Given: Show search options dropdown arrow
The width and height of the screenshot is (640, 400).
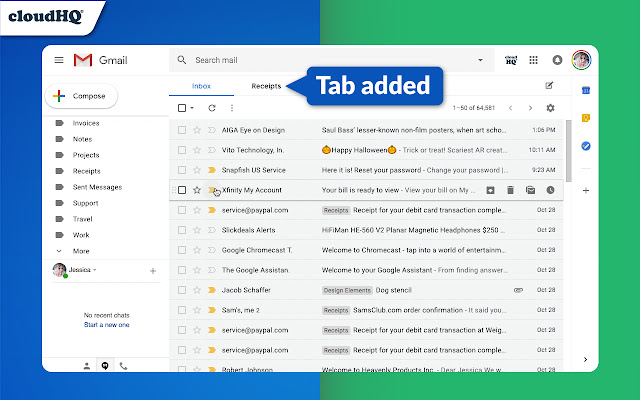Looking at the screenshot, I should tap(480, 60).
